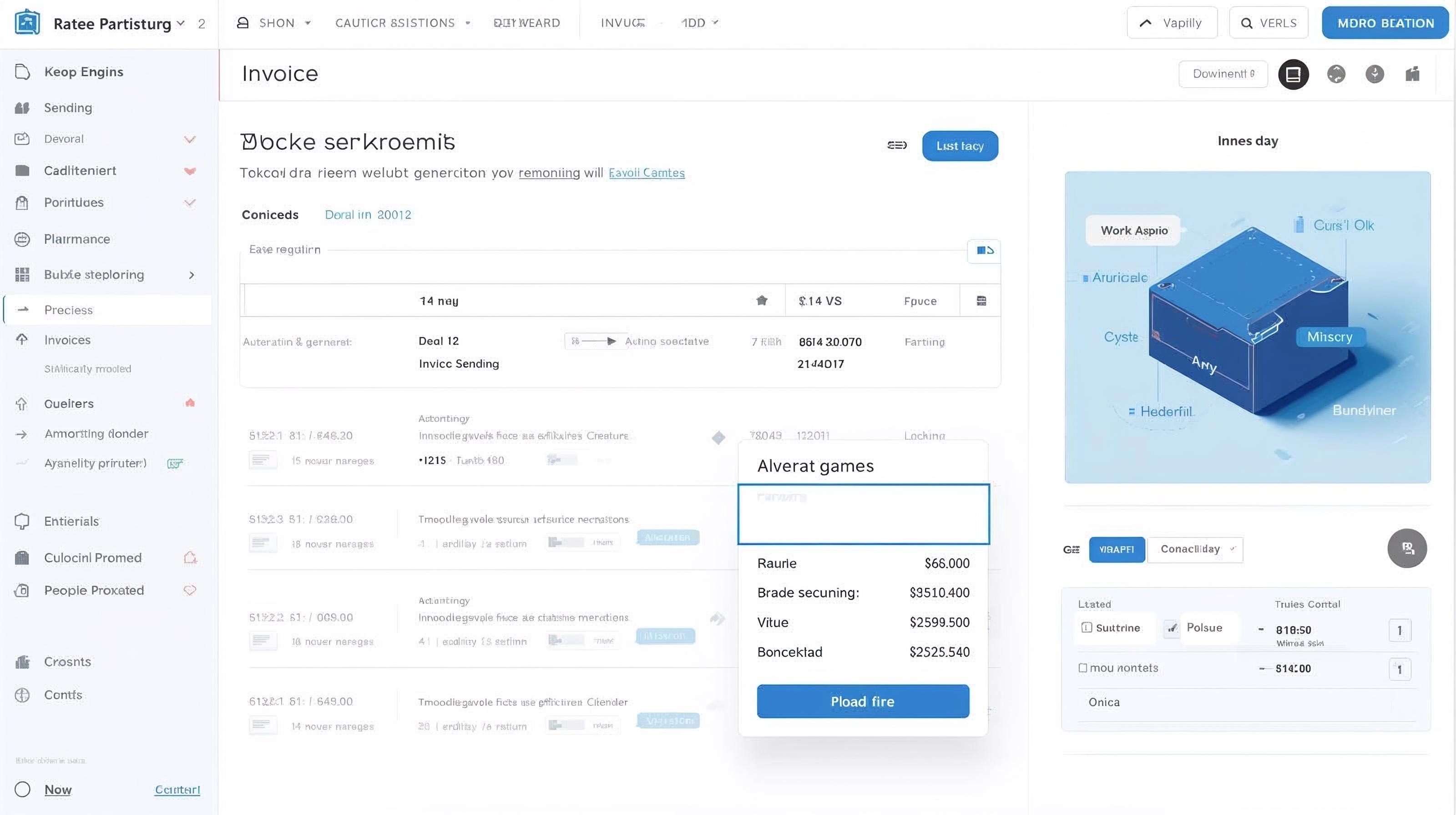The width and height of the screenshot is (1456, 815).
Task: Click the Pload fire button
Action: [863, 701]
